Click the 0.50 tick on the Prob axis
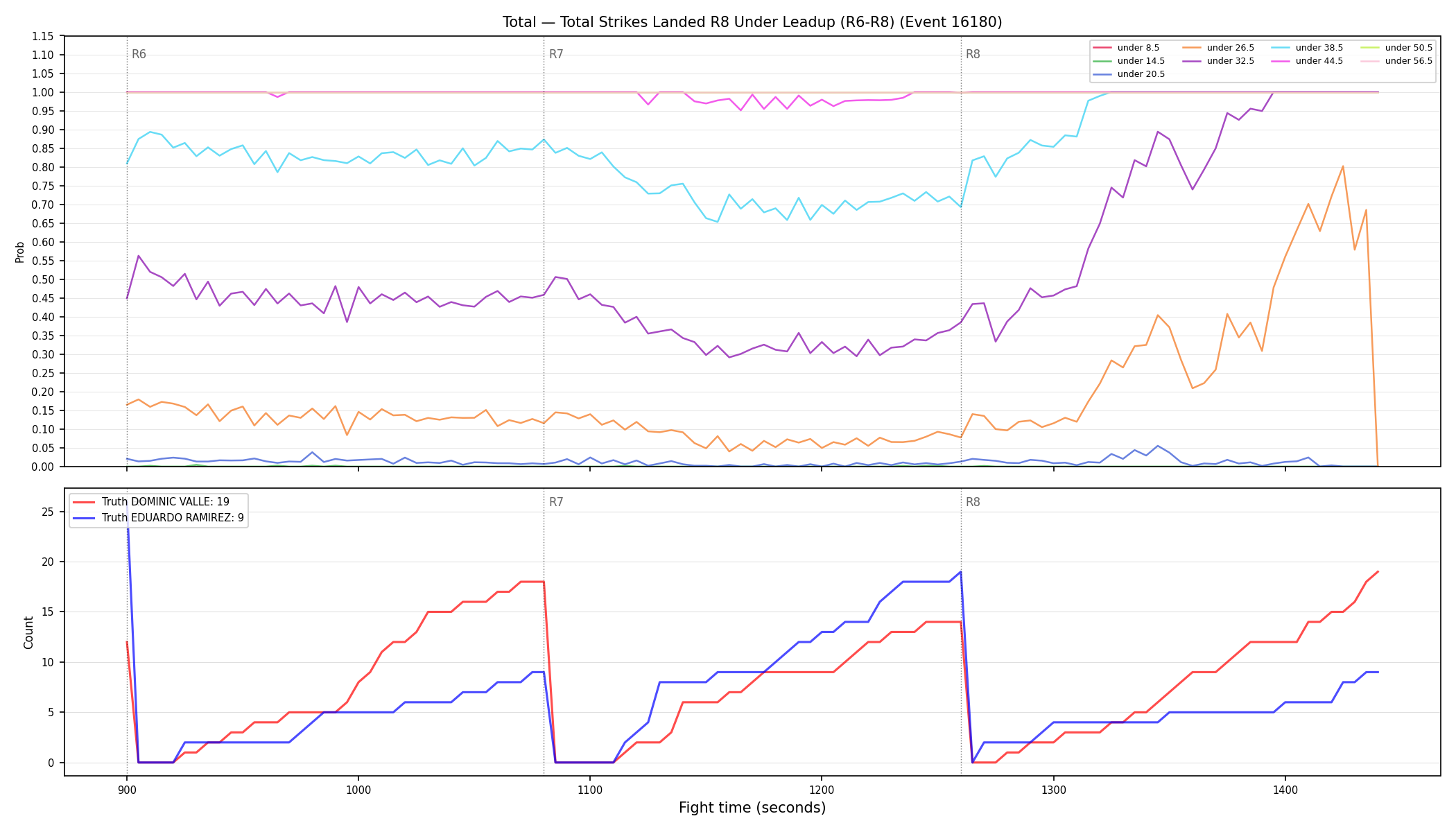This screenshot has width=1456, height=832. point(42,279)
